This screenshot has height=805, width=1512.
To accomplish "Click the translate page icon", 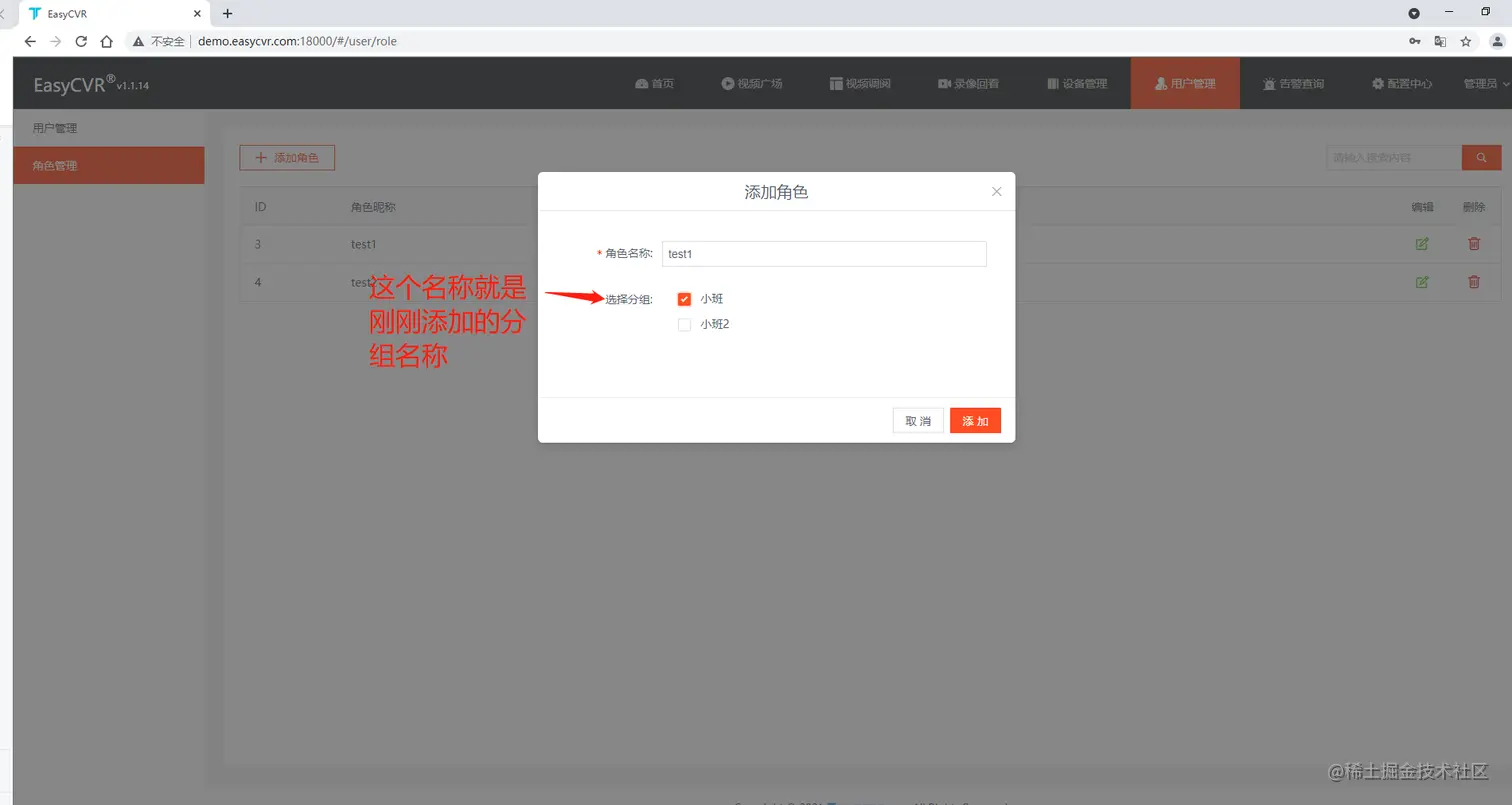I will 1440,41.
